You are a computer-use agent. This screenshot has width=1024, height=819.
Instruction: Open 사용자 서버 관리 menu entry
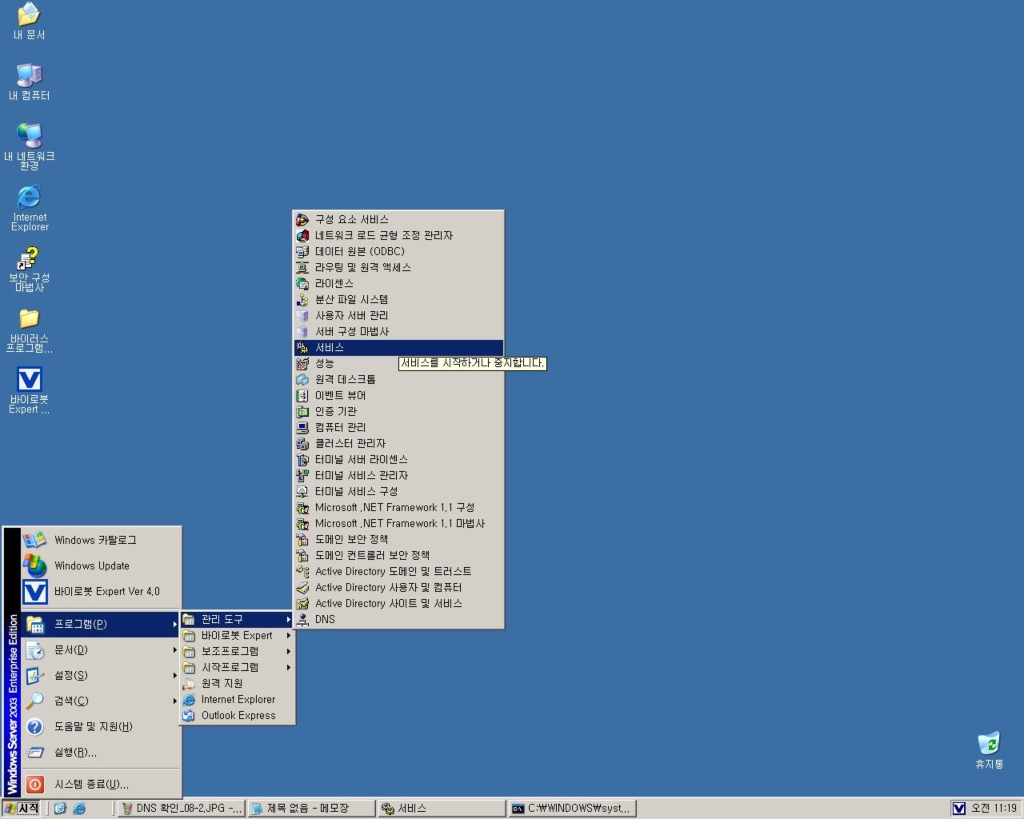tap(398, 315)
